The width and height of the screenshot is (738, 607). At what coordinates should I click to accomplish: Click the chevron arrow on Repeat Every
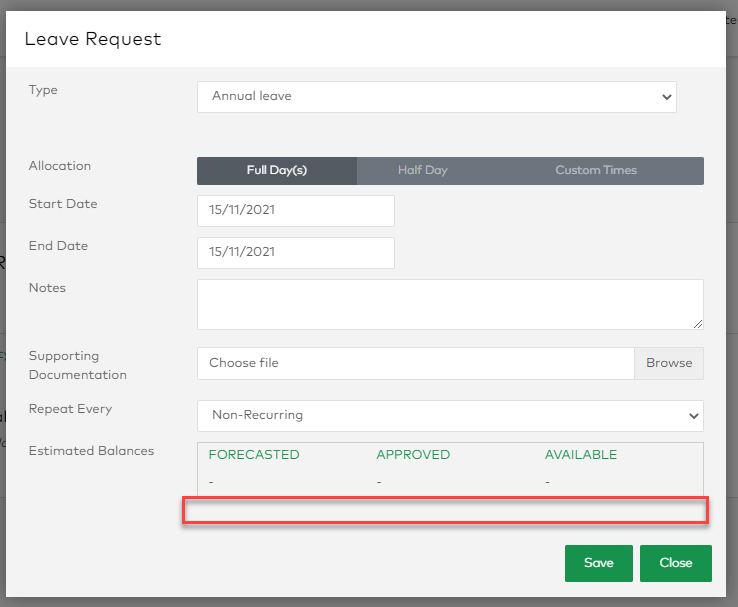pyautogui.click(x=693, y=415)
